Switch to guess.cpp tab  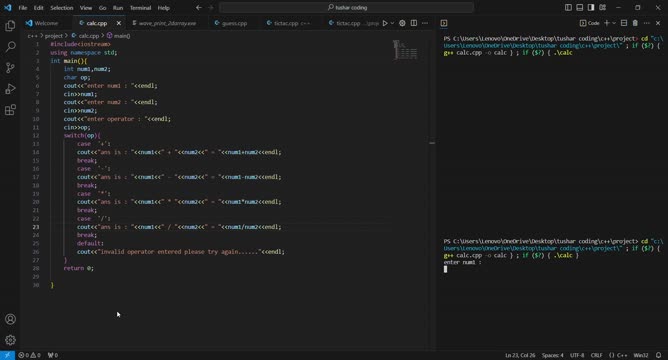[230, 23]
